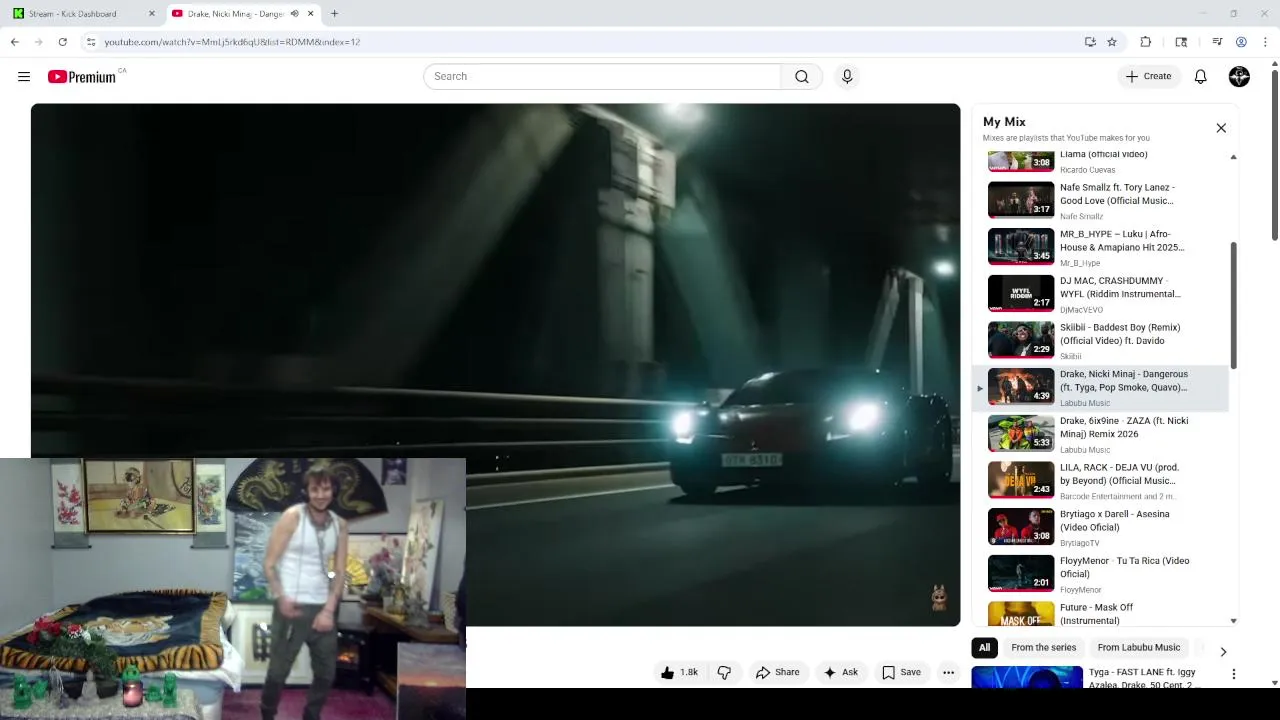
Task: Open a new browser tab
Action: pos(334,13)
